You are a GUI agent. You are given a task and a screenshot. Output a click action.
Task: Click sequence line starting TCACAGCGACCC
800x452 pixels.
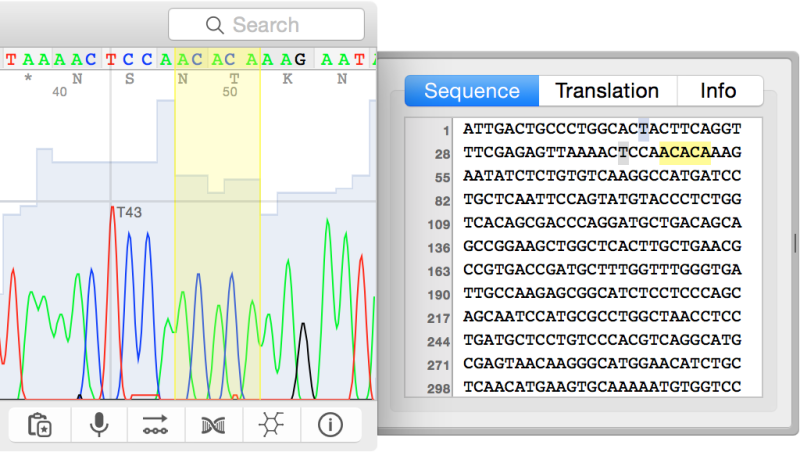602,222
